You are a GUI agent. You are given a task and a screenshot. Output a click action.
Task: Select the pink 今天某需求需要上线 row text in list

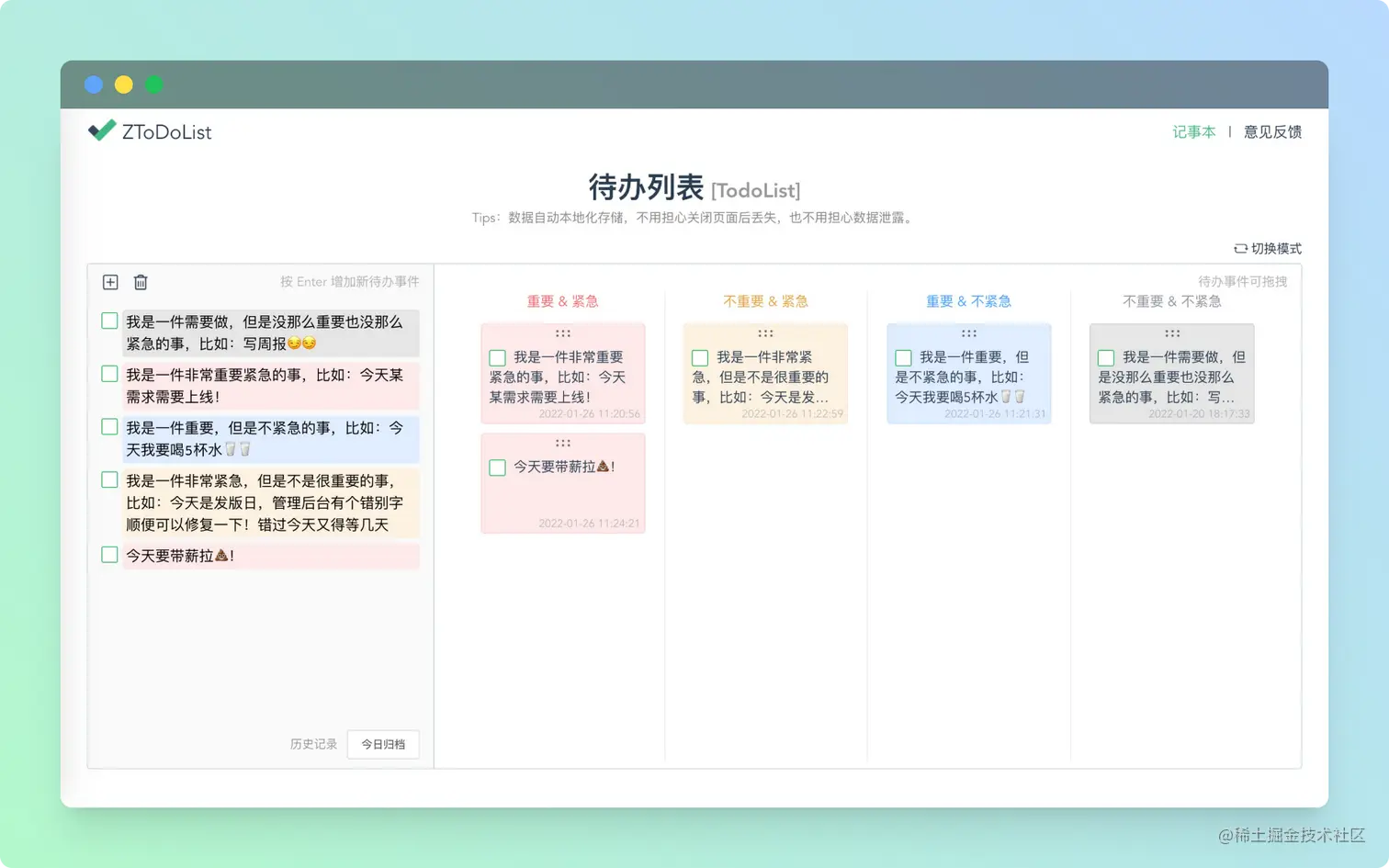tap(271, 386)
